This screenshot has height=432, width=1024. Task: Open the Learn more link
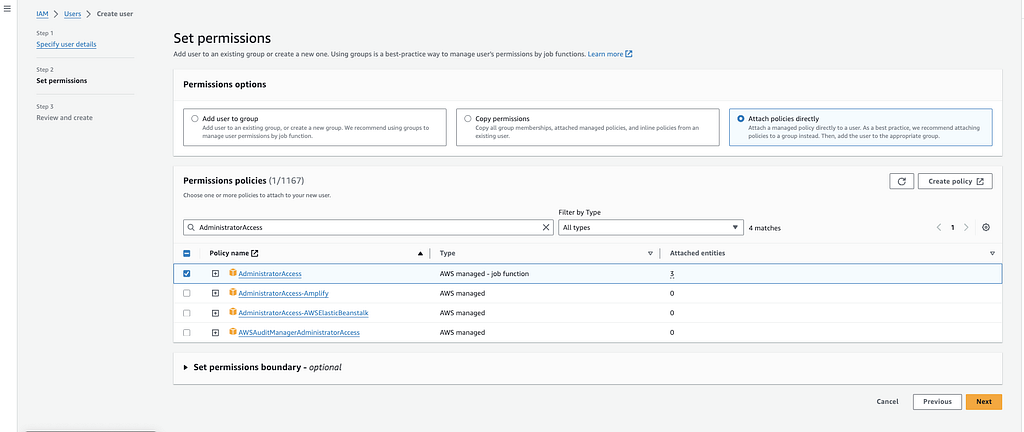(x=610, y=54)
